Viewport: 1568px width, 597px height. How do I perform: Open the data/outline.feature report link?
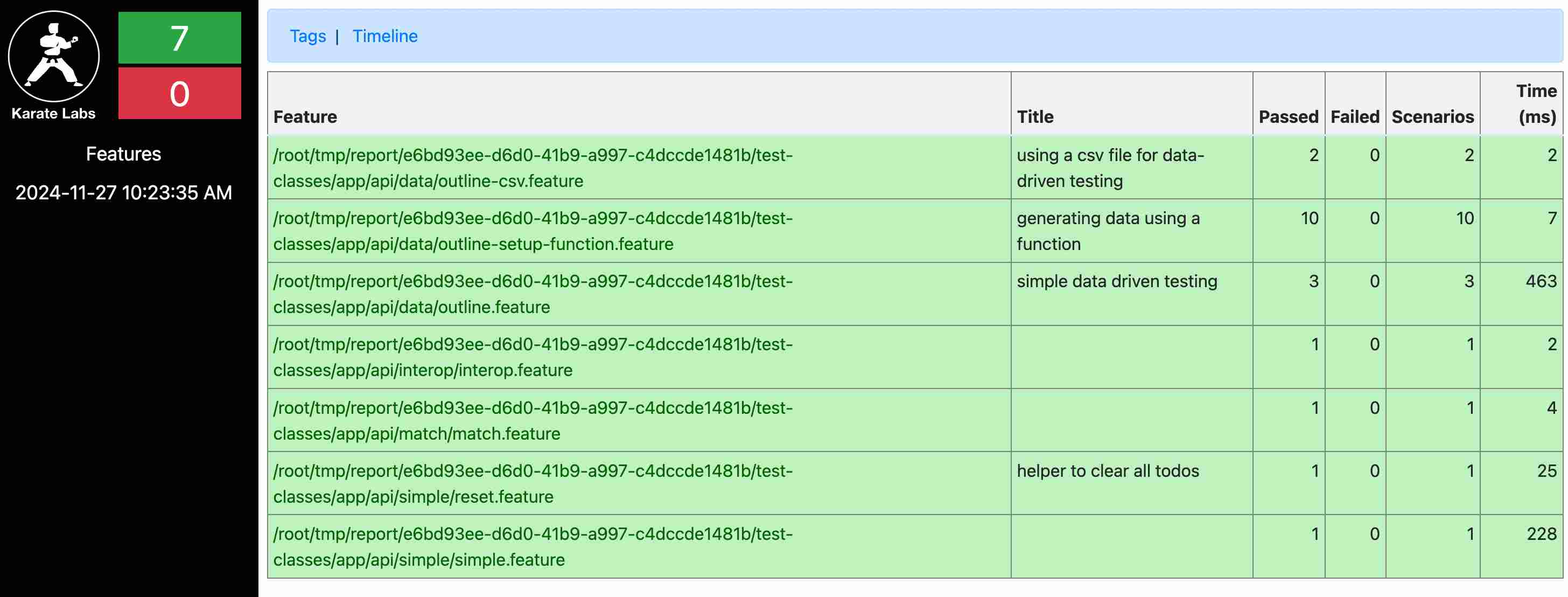pyautogui.click(x=532, y=294)
